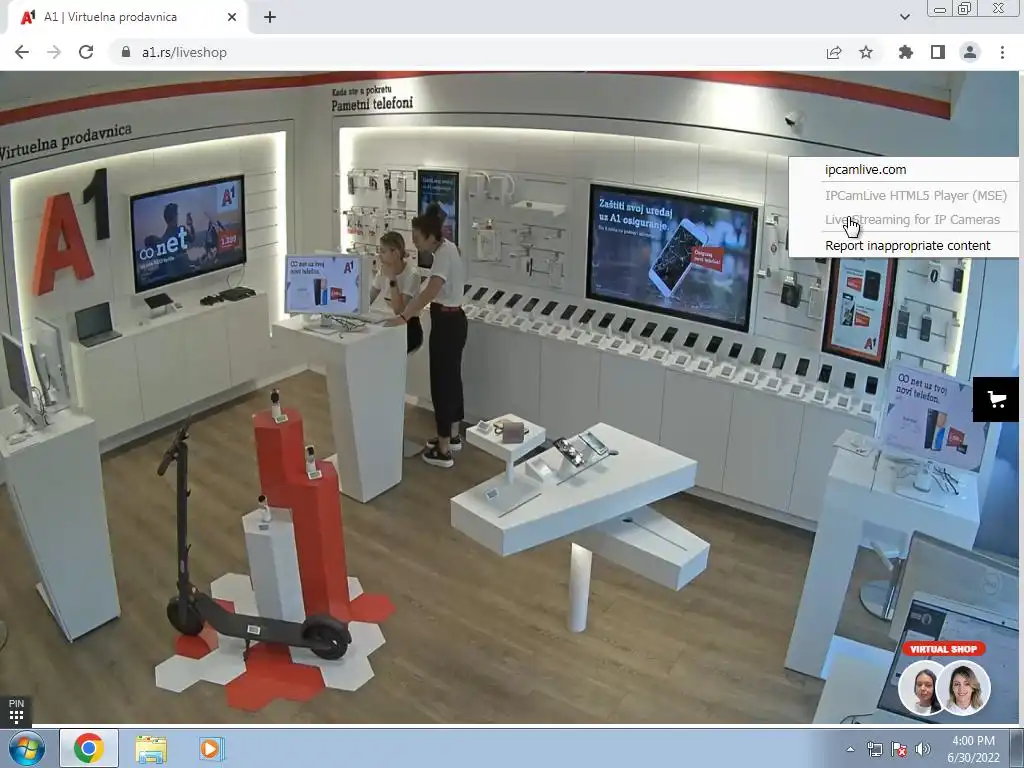
Task: Open the volume speaker tray icon
Action: point(923,749)
